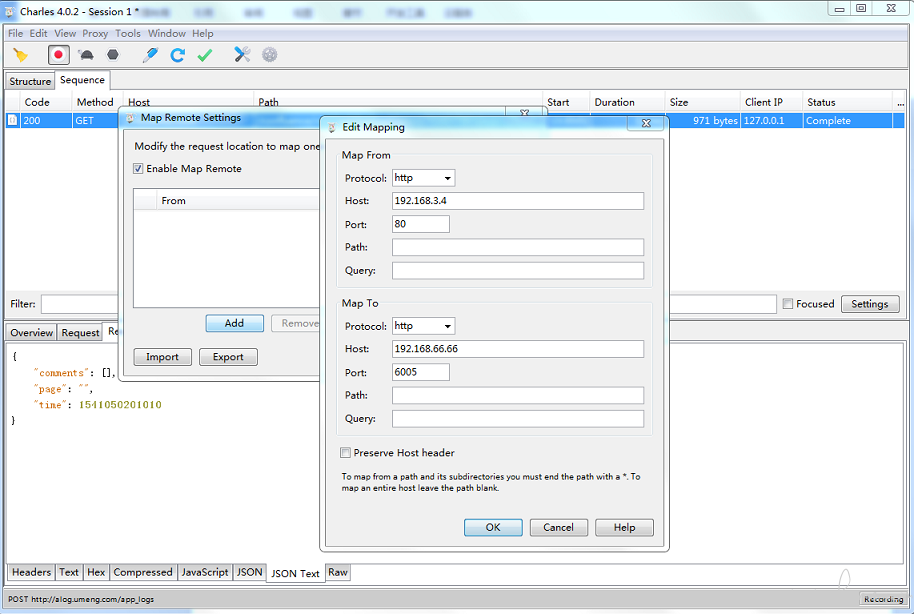Repeat the request with the refresh icon
Screen dimensions: 914x614
click(x=178, y=55)
